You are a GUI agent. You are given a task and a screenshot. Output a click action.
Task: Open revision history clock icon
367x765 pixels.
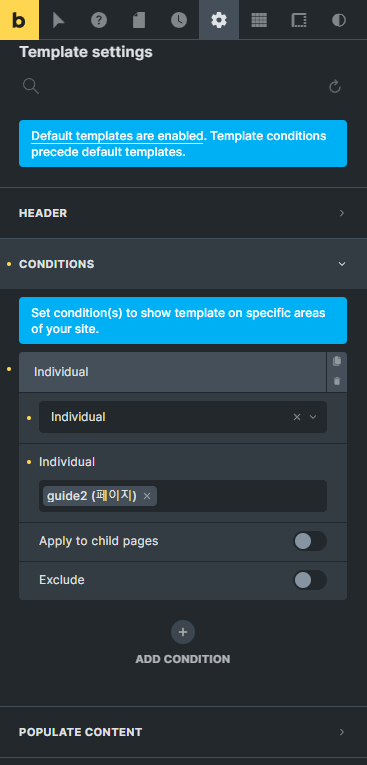pos(179,20)
